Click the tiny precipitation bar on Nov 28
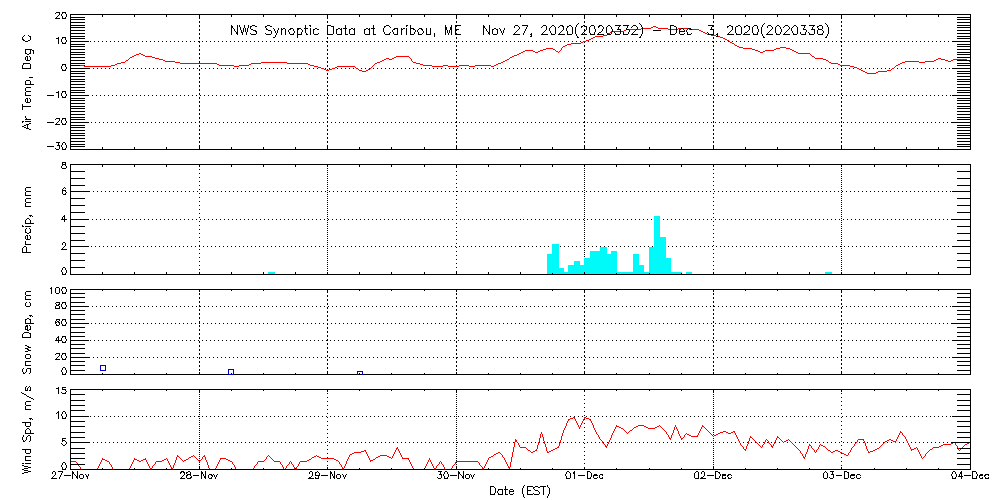This screenshot has width=1000, height=500. pyautogui.click(x=271, y=272)
